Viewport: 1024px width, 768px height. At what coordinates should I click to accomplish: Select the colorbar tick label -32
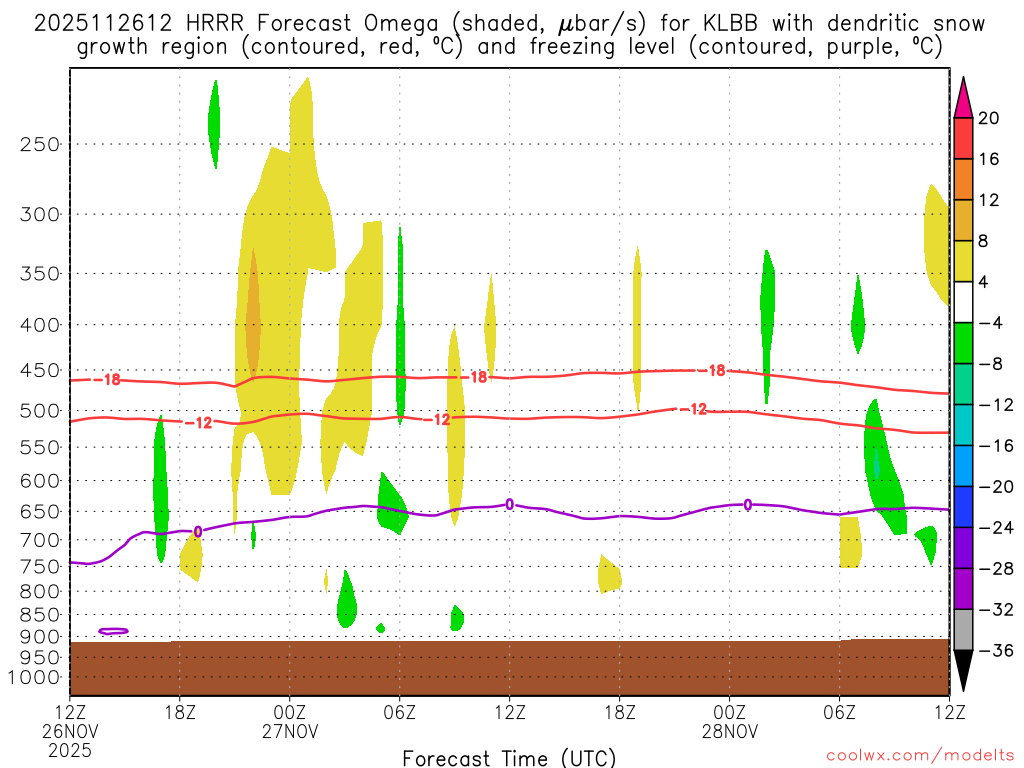point(995,609)
